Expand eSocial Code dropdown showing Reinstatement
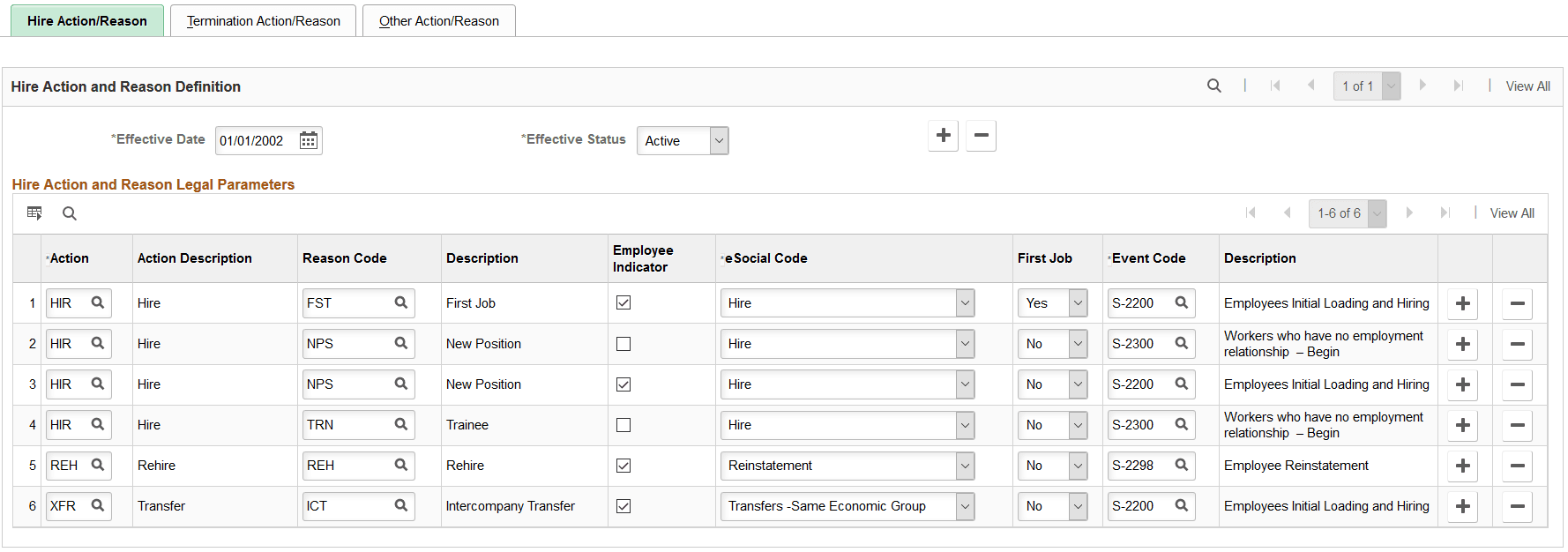 coord(965,466)
